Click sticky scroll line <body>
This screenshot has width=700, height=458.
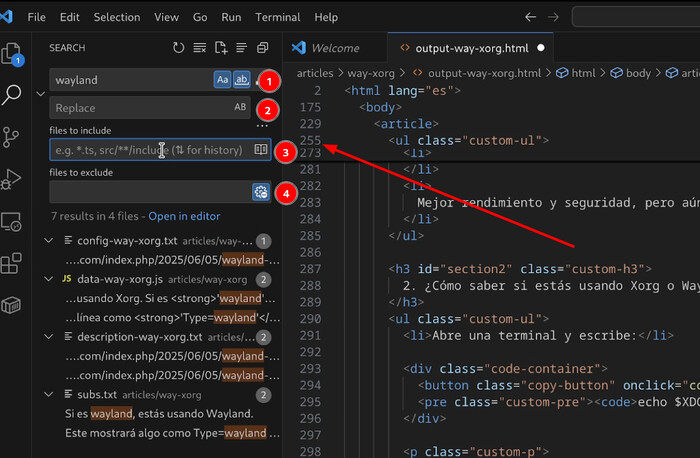click(x=380, y=107)
